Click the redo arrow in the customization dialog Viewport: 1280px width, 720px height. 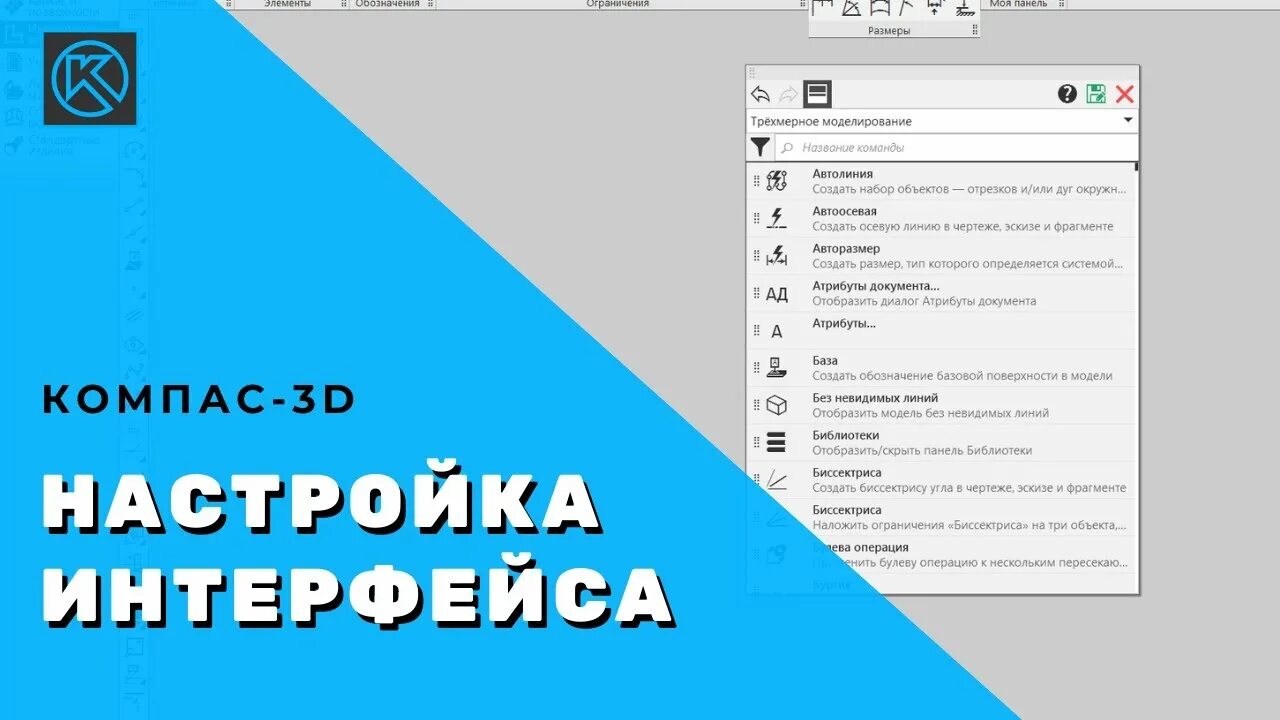[x=788, y=94]
